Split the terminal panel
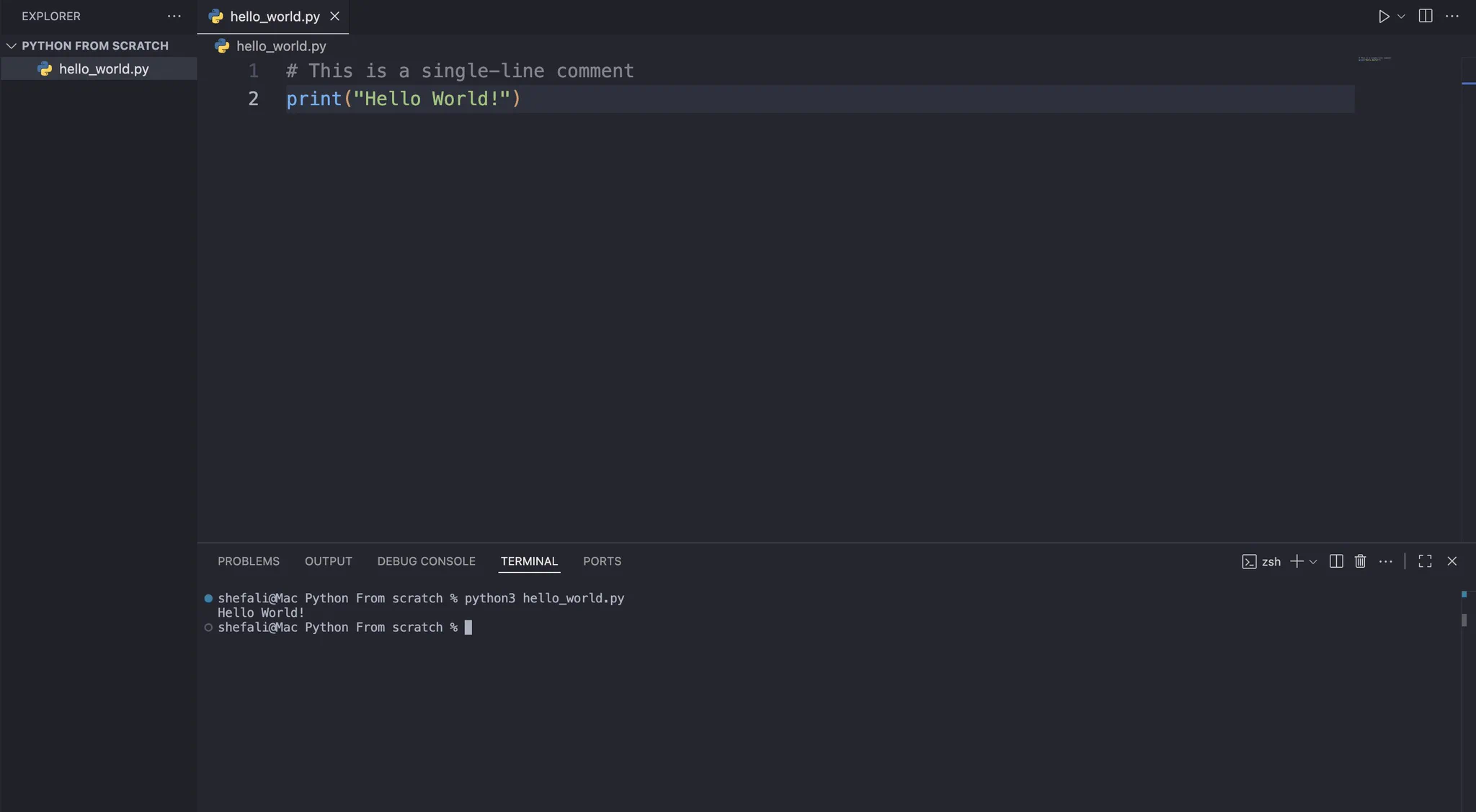The image size is (1476, 812). (x=1336, y=561)
